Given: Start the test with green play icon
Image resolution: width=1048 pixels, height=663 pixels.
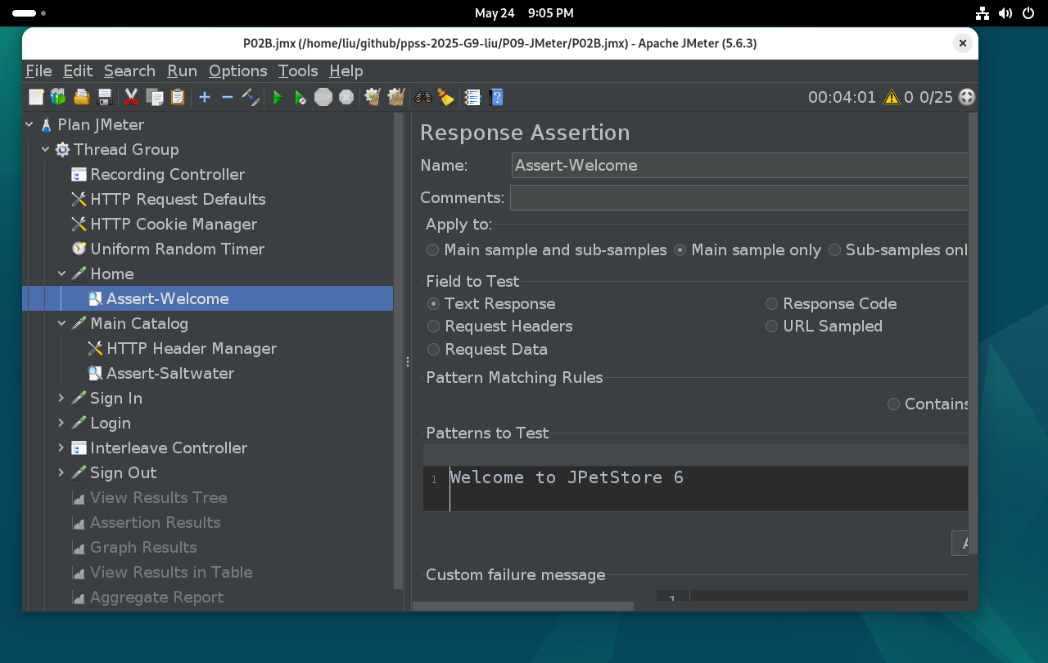Looking at the screenshot, I should pyautogui.click(x=277, y=98).
